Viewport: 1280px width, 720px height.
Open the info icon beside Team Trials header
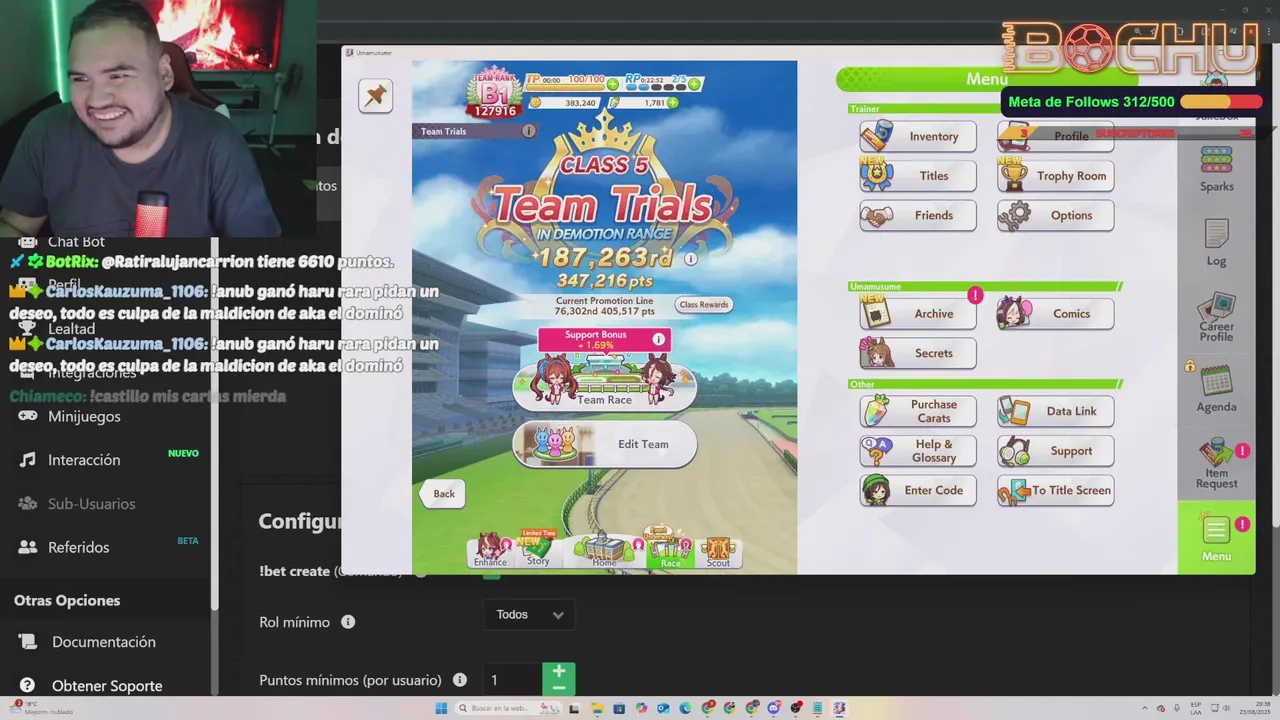[529, 131]
